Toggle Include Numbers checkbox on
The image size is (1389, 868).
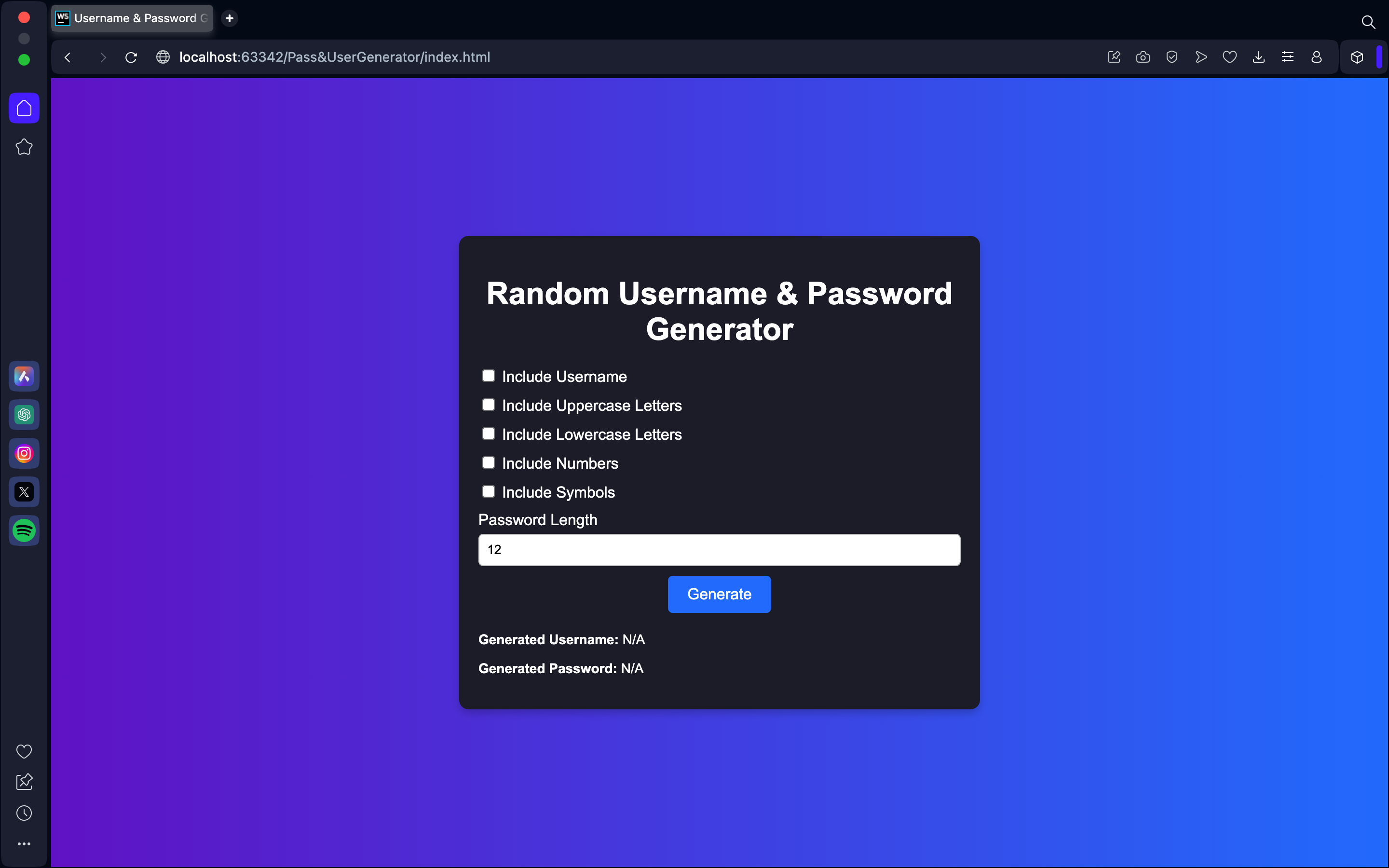pos(488,462)
